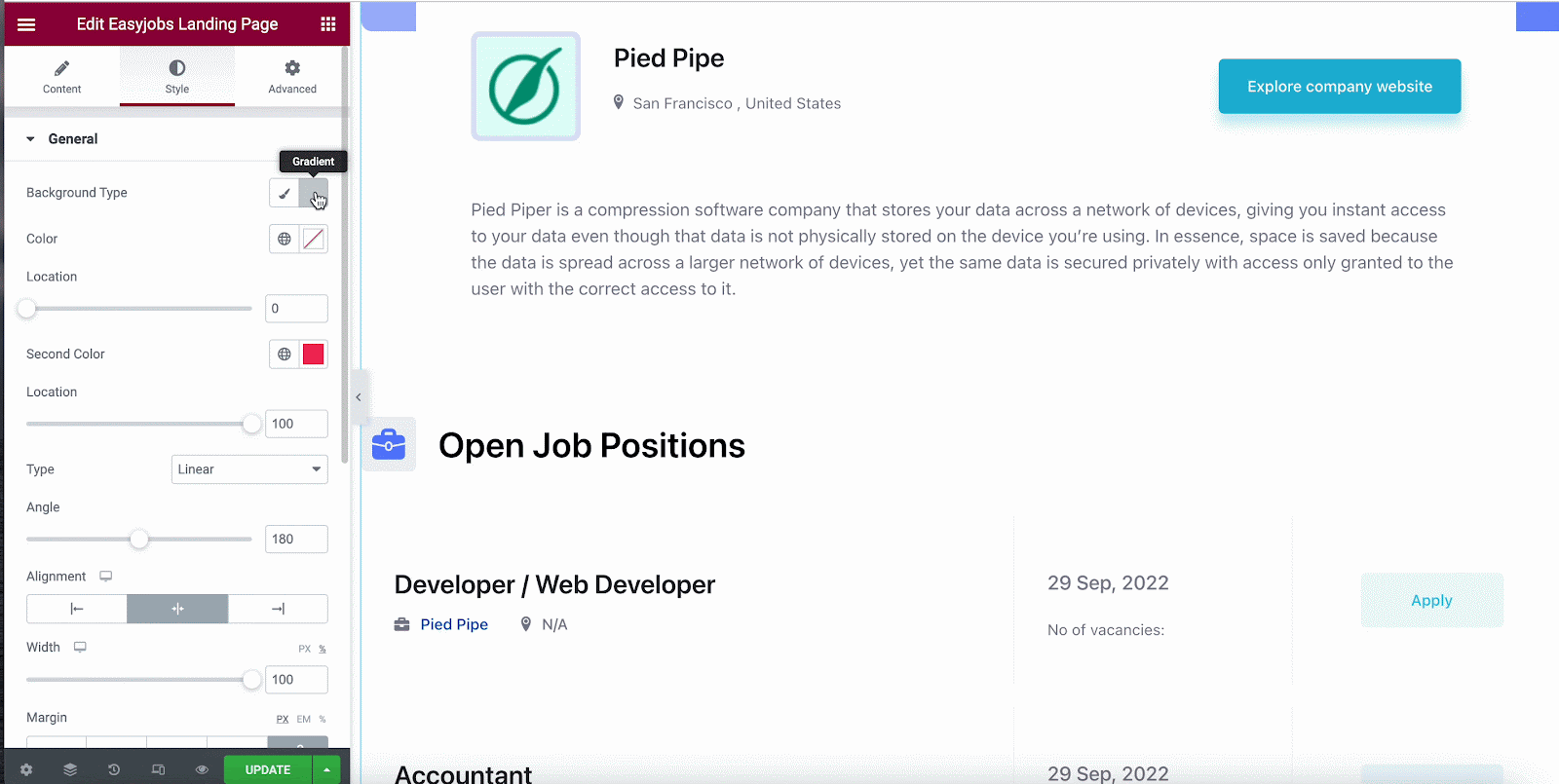The image size is (1559, 784).
Task: Click the Pied Pipe company name heading
Action: click(x=668, y=58)
